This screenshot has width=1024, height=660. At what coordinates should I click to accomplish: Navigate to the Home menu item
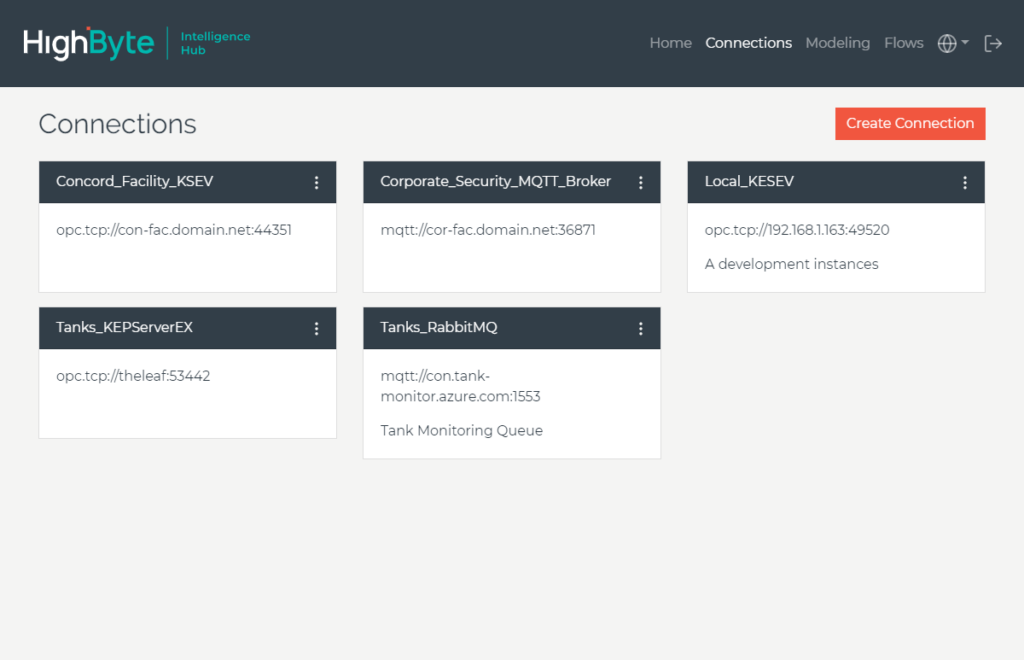point(670,43)
